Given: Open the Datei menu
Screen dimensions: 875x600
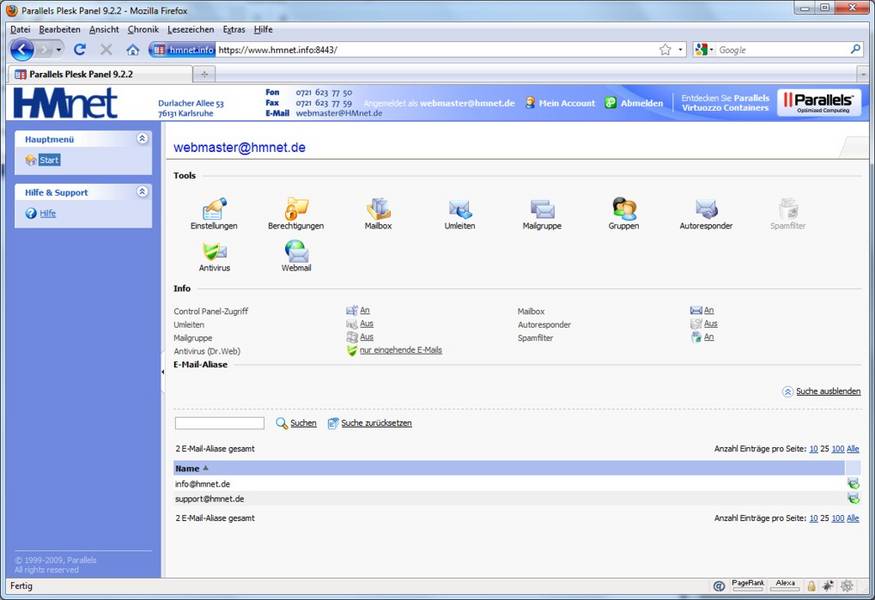Looking at the screenshot, I should point(20,30).
